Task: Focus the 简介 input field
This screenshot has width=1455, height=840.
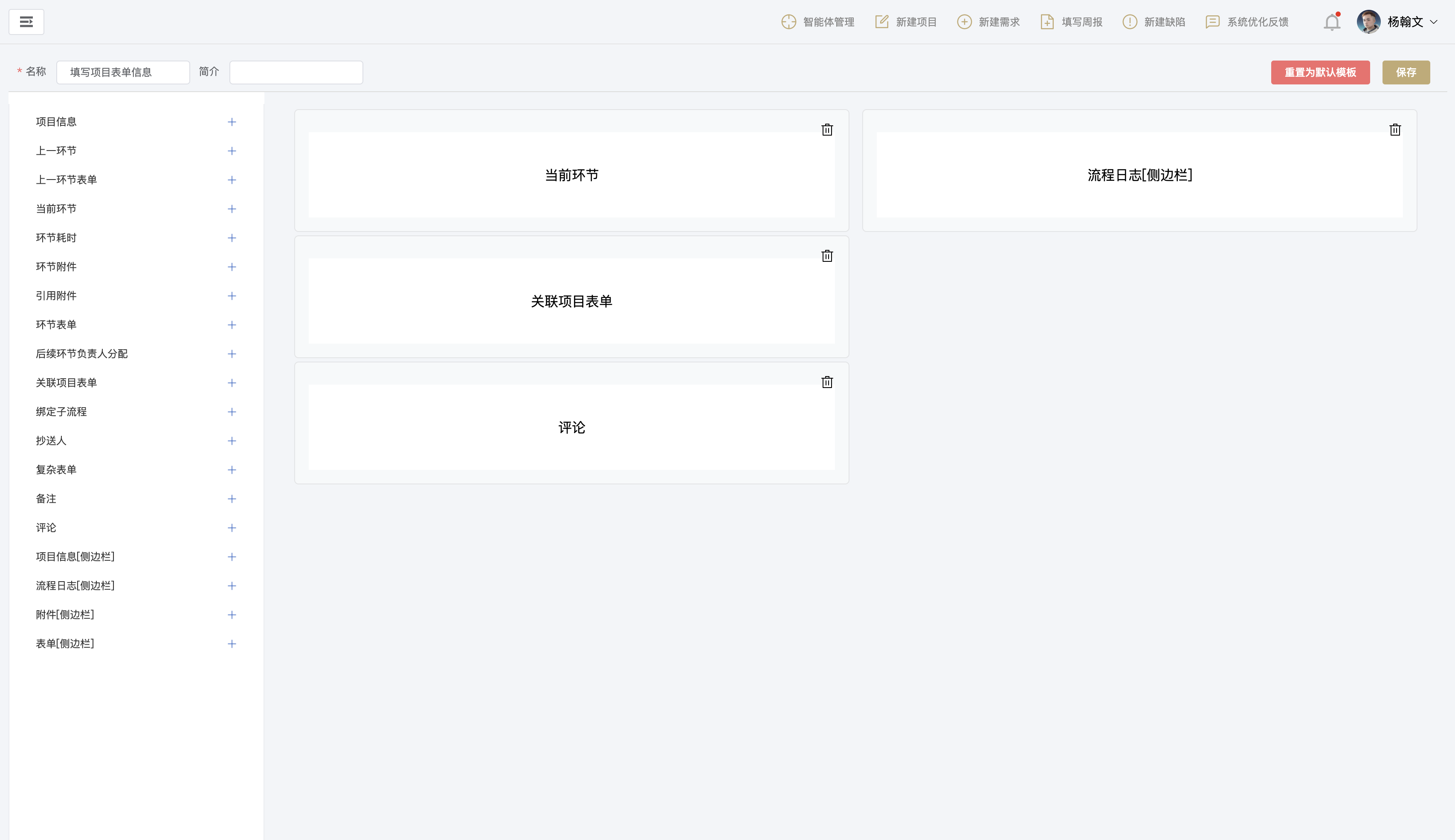Action: point(296,72)
